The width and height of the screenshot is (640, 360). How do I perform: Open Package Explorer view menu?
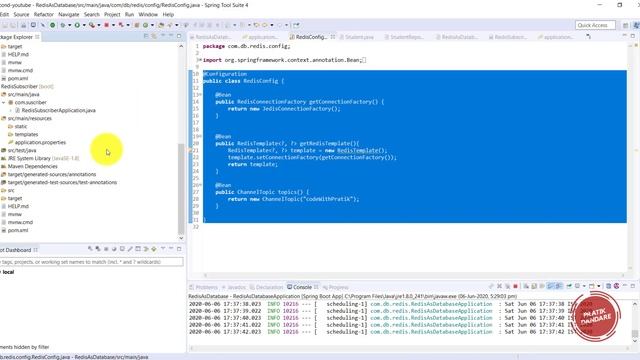(x=163, y=36)
